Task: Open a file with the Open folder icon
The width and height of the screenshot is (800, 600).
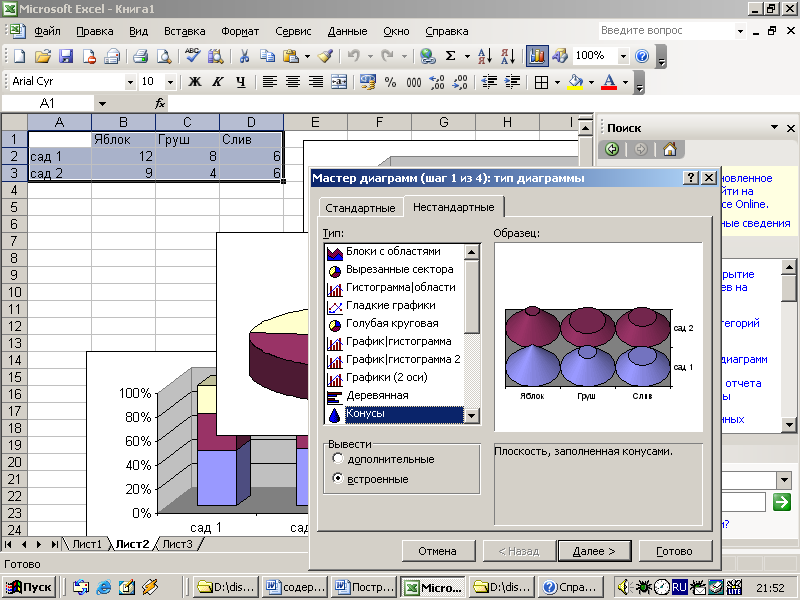Action: pos(43,56)
